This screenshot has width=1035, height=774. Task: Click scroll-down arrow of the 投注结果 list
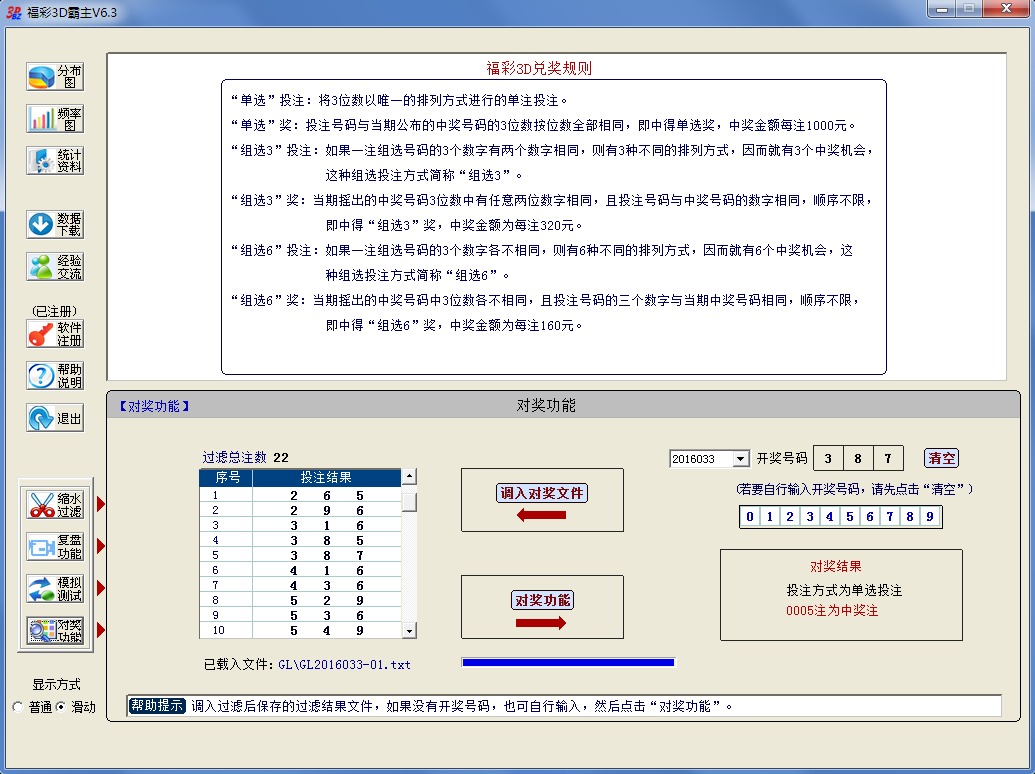[x=409, y=630]
